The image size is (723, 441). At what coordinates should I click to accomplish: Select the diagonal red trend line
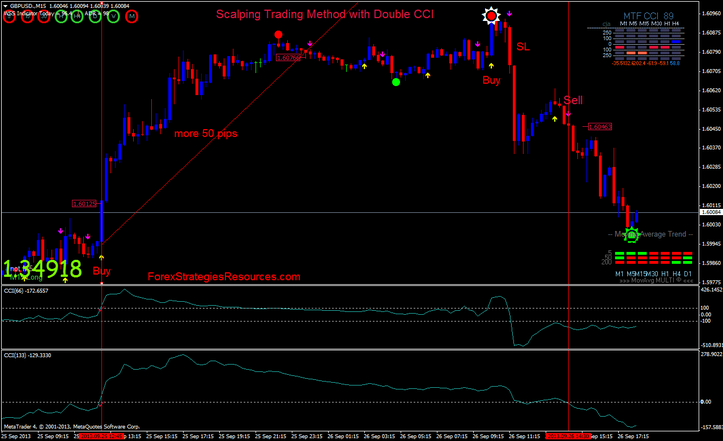(x=231, y=122)
